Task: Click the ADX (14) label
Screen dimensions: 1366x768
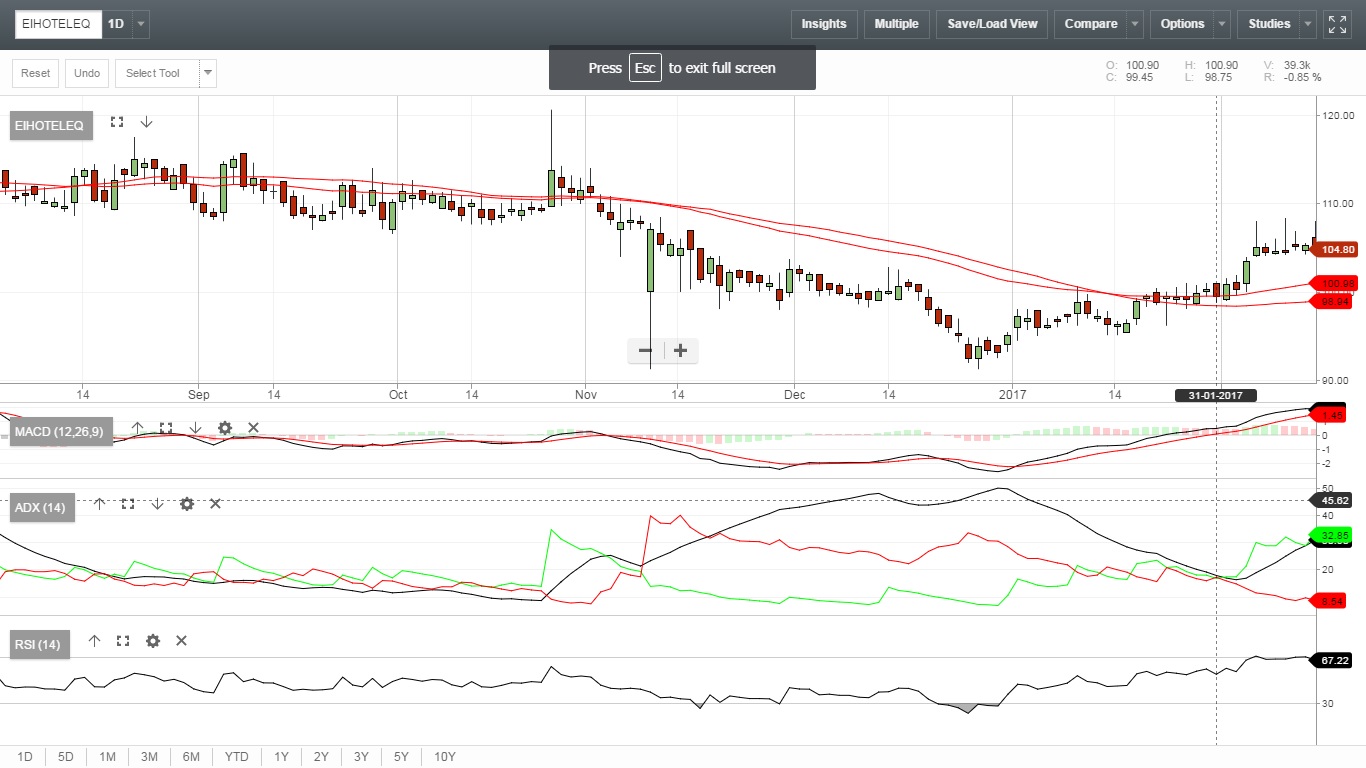Action: [42, 508]
